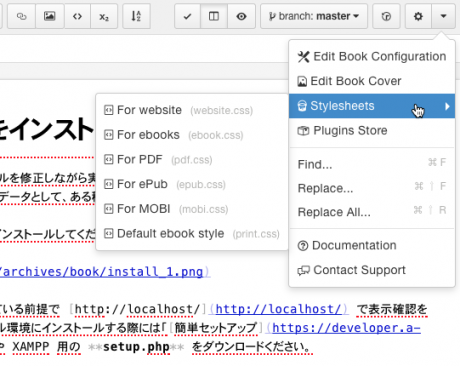Open the branch: master dropdown
This screenshot has width=460, height=366.
[314, 16]
